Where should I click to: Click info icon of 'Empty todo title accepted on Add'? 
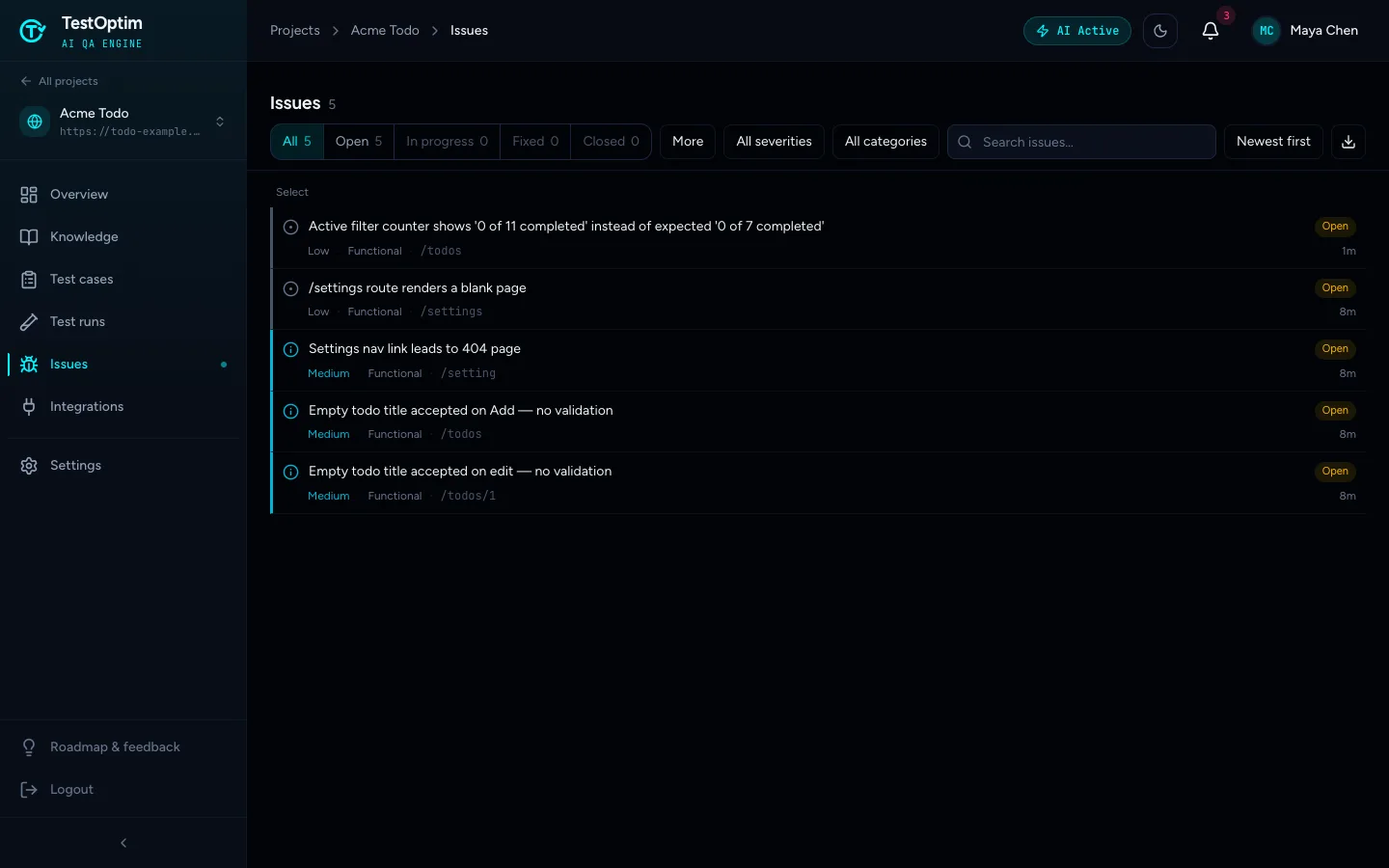290,411
